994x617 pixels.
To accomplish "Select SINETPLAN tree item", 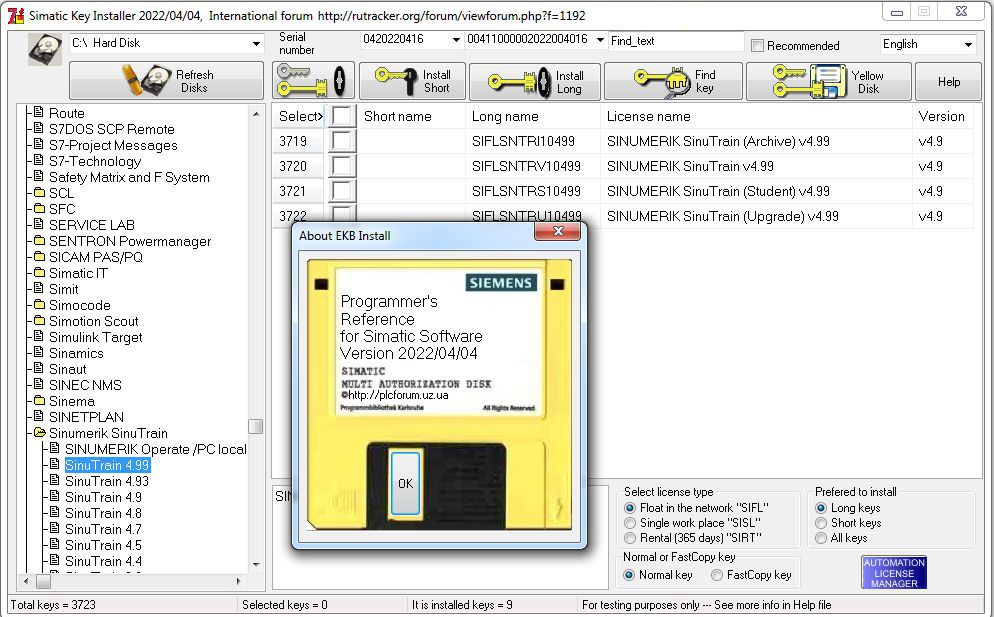I will point(86,417).
